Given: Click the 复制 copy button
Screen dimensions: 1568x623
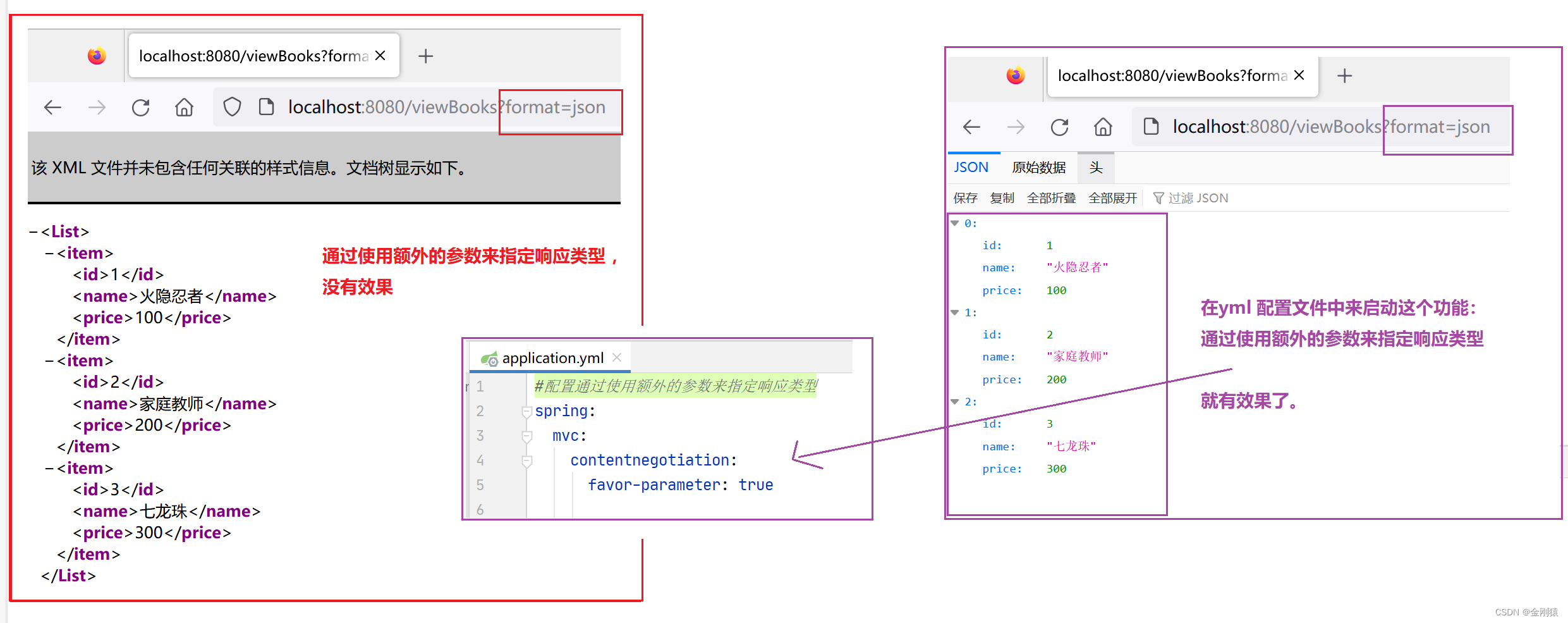Looking at the screenshot, I should tap(1002, 199).
